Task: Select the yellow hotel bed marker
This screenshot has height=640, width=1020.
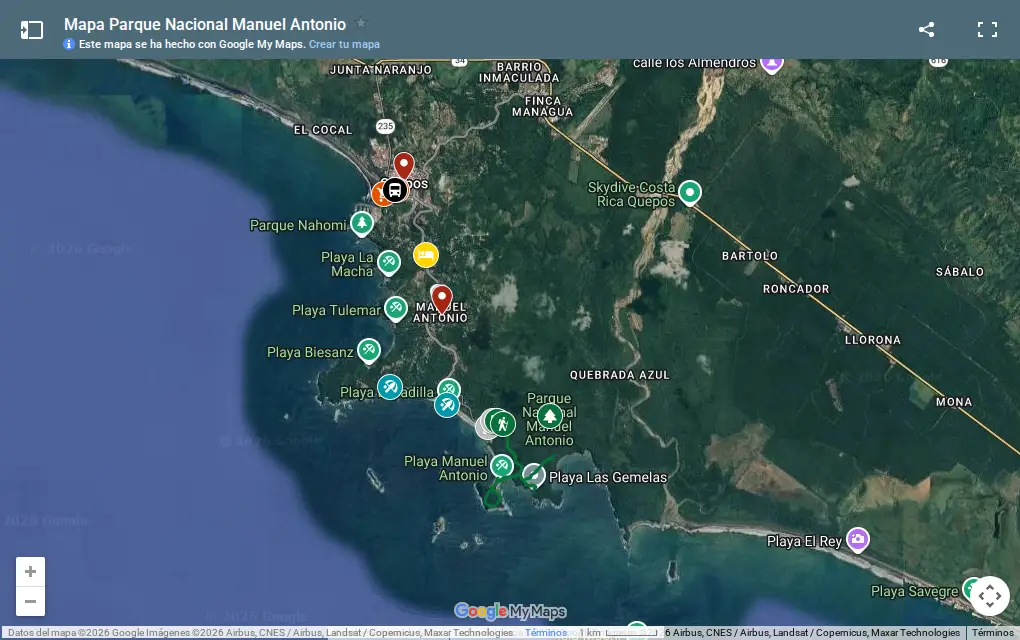Action: click(425, 255)
